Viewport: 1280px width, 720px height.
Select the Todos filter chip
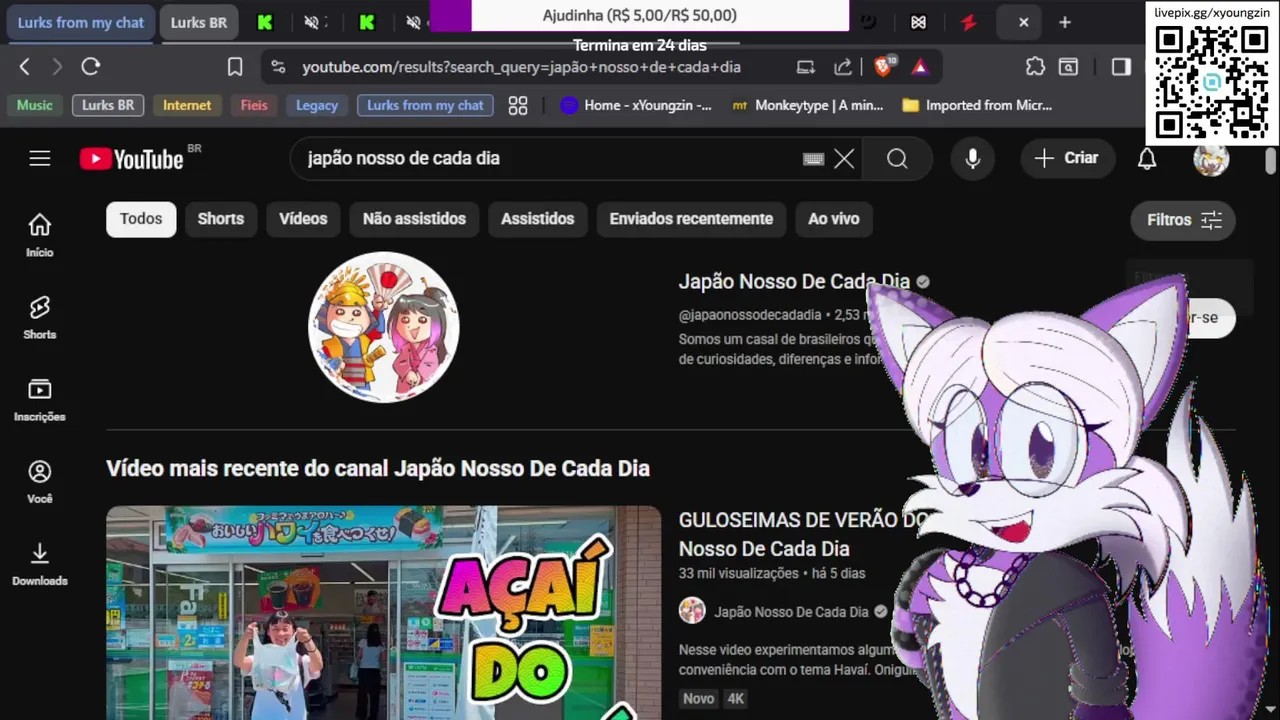[x=141, y=219]
